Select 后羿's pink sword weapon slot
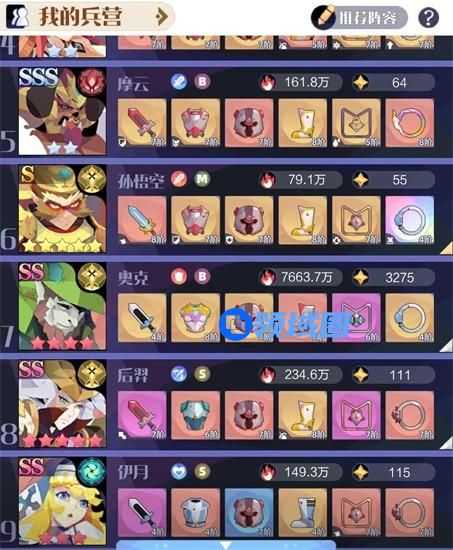Screen dimensions: 453x550 142,415
